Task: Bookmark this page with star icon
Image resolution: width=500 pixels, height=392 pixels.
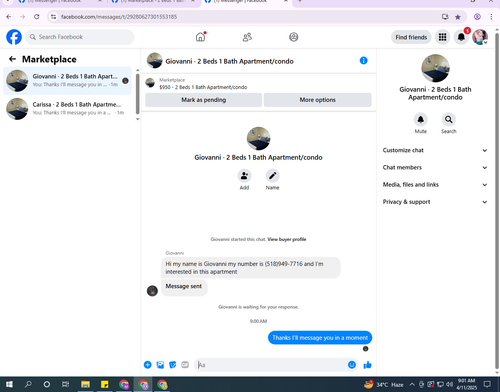Action: click(458, 17)
